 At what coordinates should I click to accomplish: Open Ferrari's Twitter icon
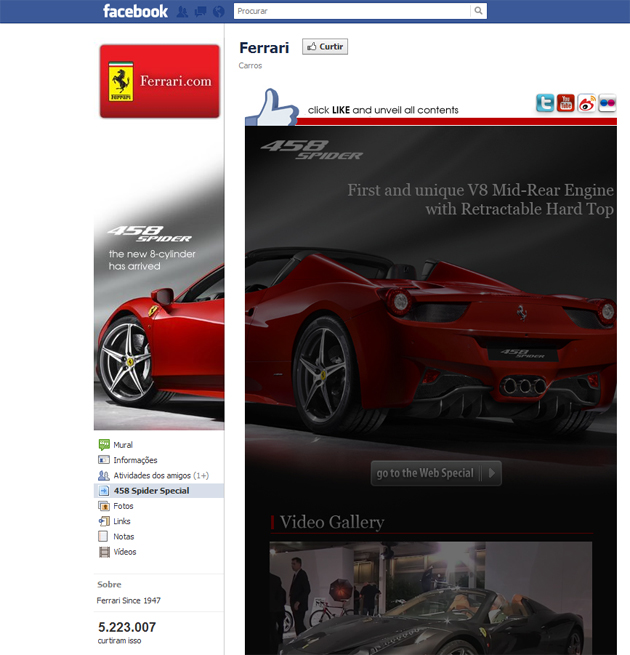click(x=545, y=103)
